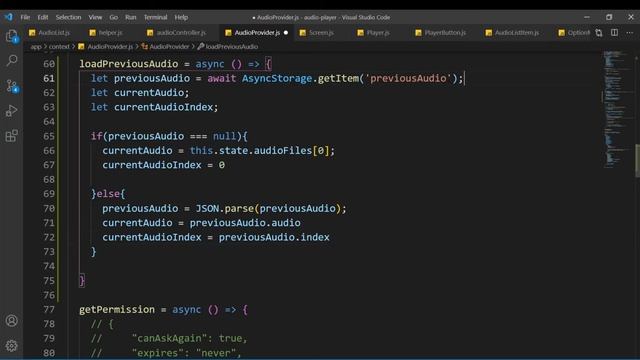Click the vertical editor scrollbar thumb
The height and width of the screenshot is (360, 640).
637,161
